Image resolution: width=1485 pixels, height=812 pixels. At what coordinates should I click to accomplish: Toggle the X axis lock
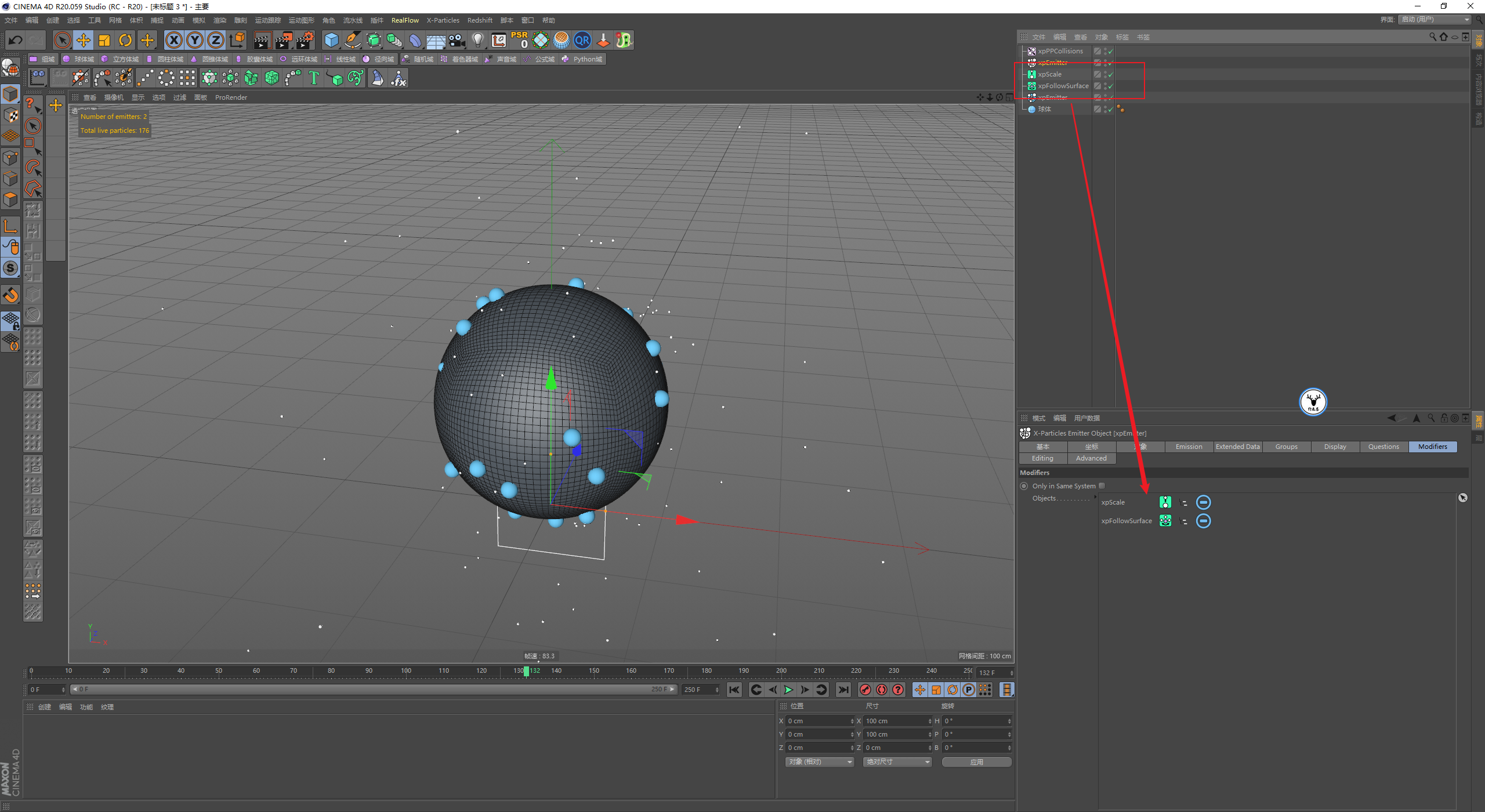173,40
